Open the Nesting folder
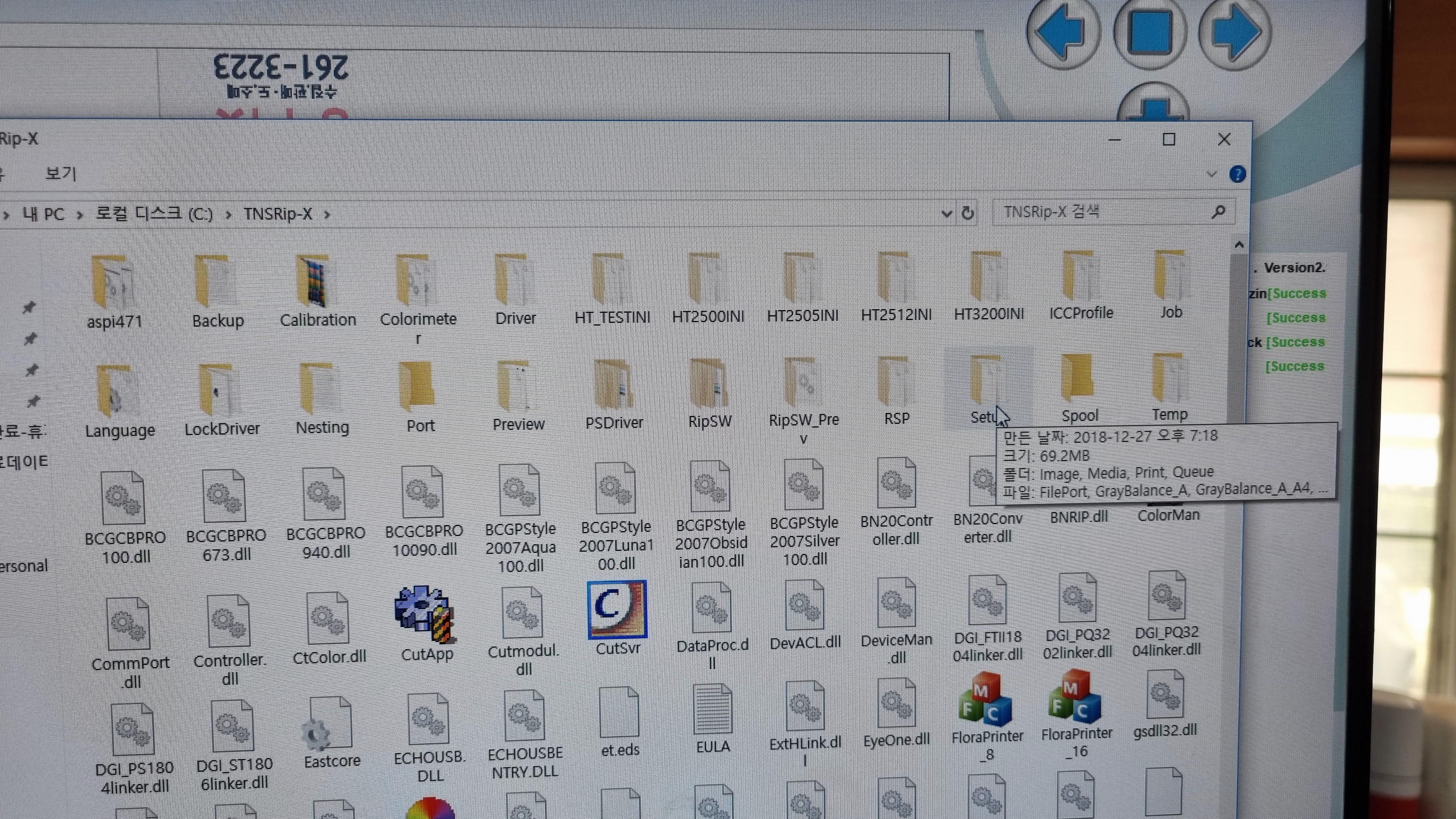This screenshot has width=1456, height=819. [x=322, y=399]
